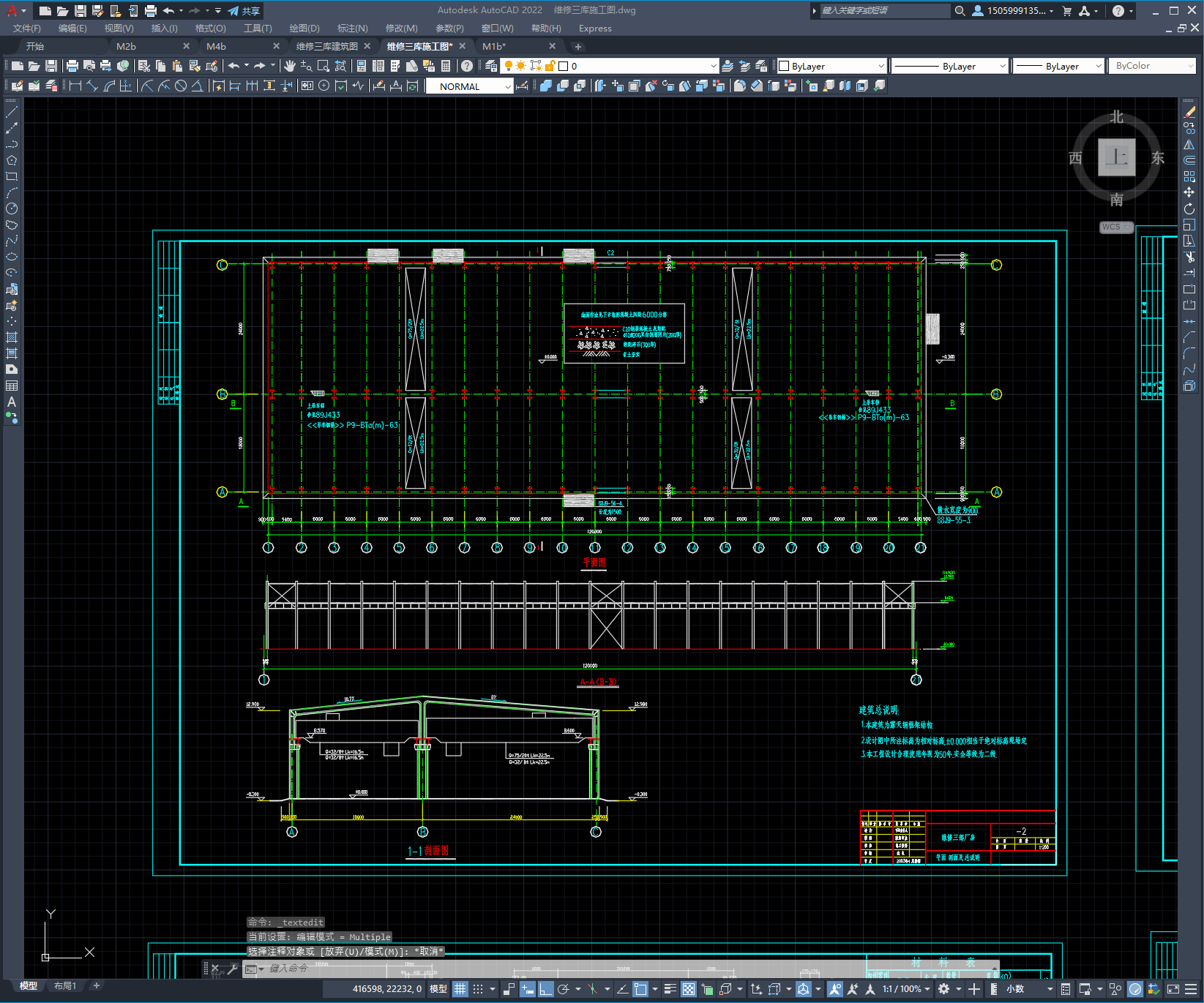The image size is (1204, 1003).
Task: Select the Circle draw tool
Action: 12,209
